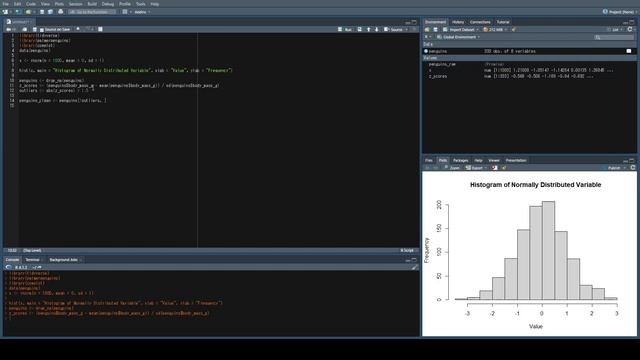Click the Print icon in main toolbar
The width and height of the screenshot is (640, 360).
pyautogui.click(x=60, y=12)
